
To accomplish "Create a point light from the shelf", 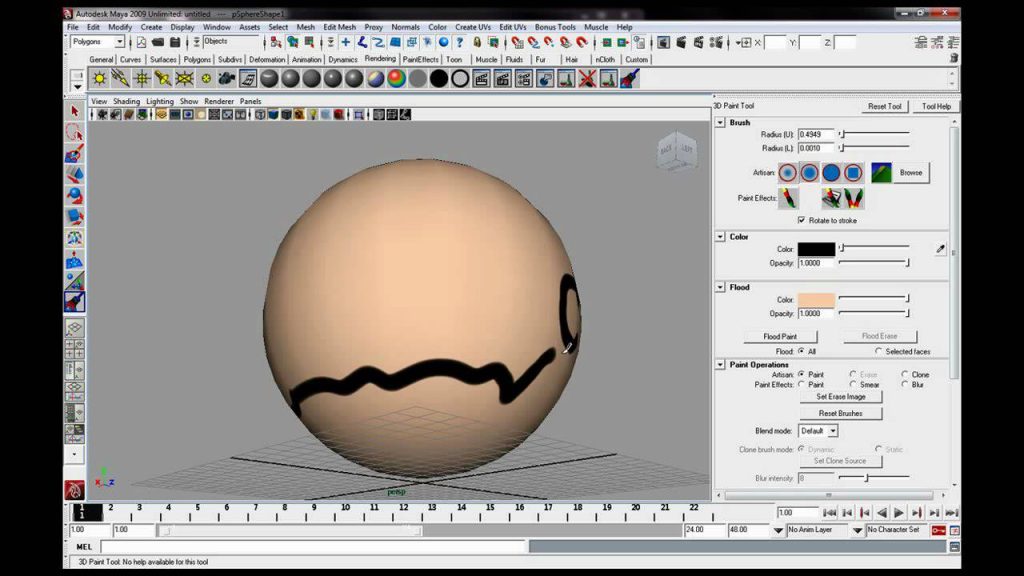I will [x=142, y=79].
